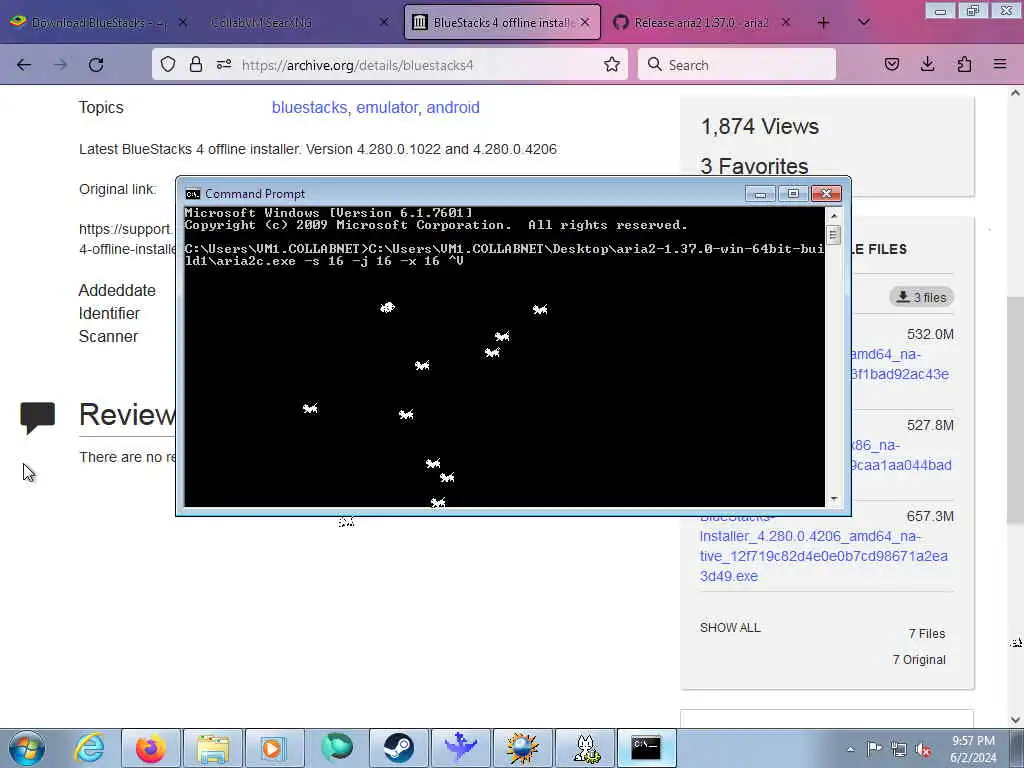1024x768 pixels.
Task: Open the green globe taskbar app
Action: click(x=337, y=748)
